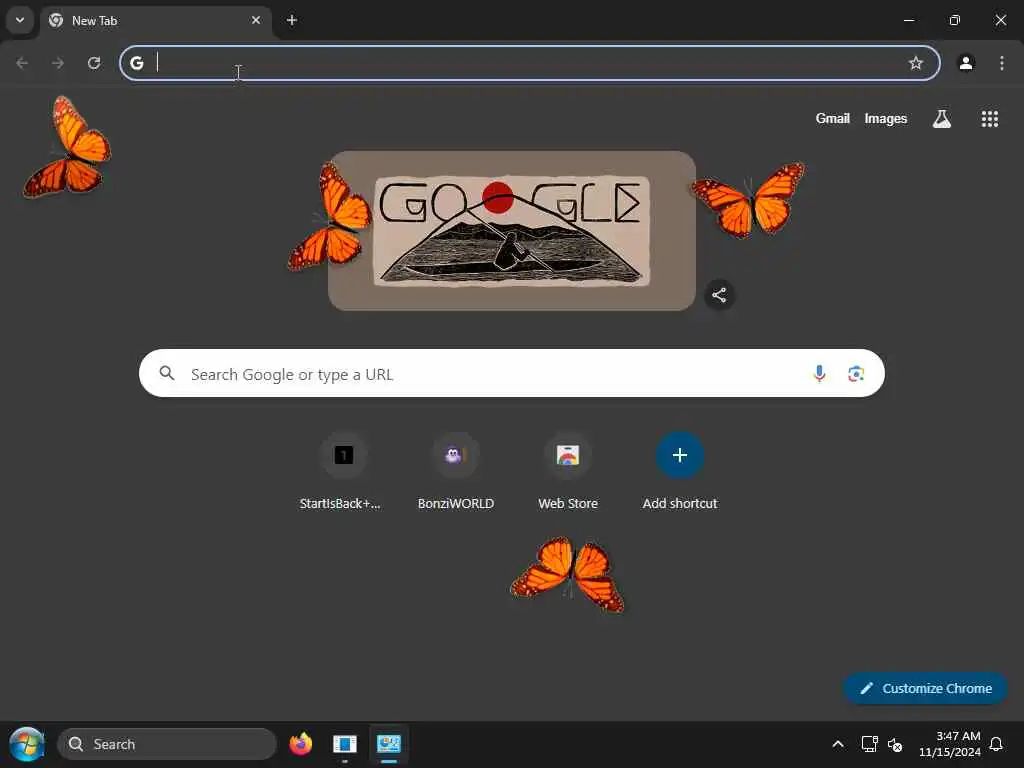Restore down the Chrome window

[954, 20]
